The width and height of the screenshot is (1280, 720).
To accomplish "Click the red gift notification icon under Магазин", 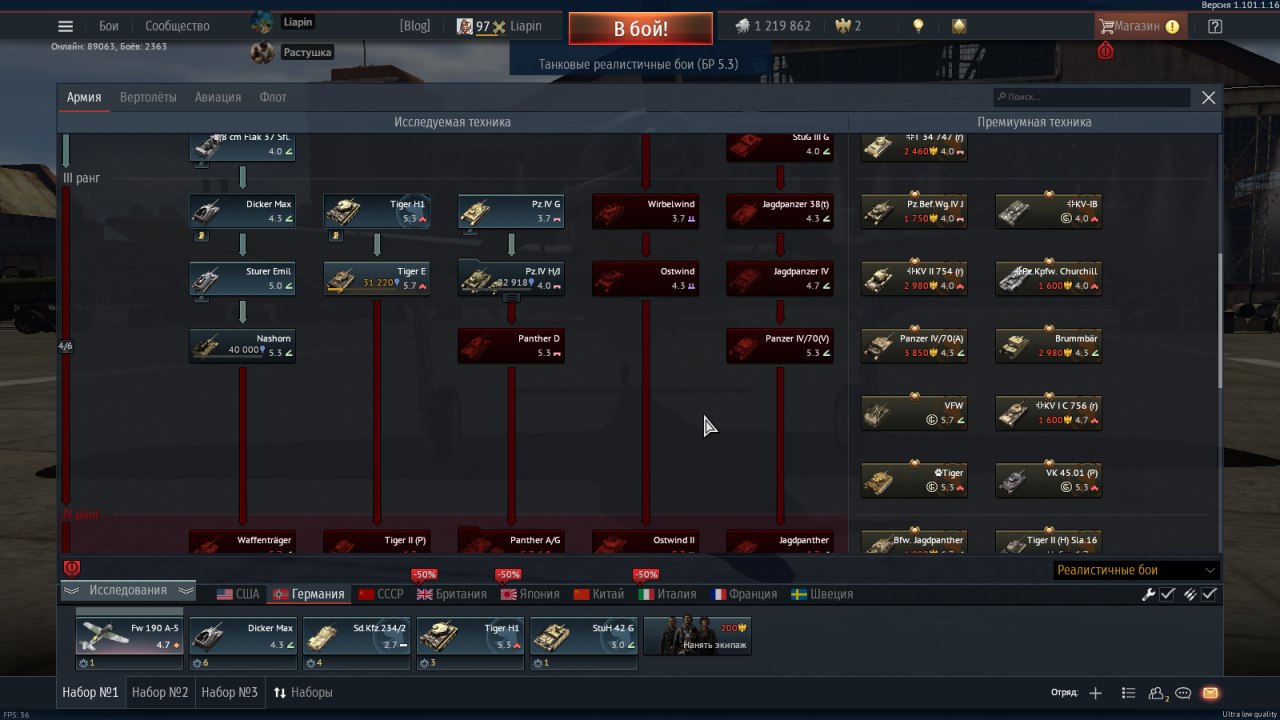I will point(1106,51).
